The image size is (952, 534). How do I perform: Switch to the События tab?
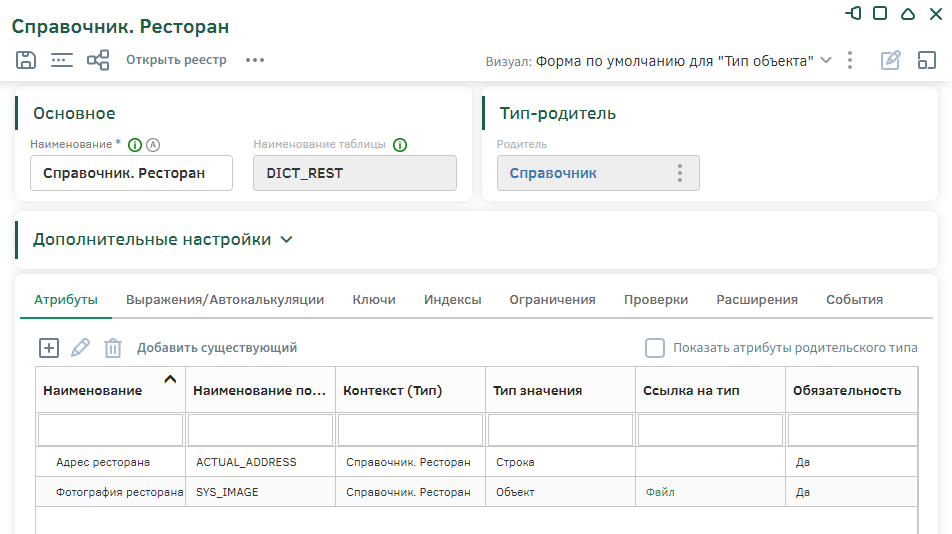click(x=854, y=299)
